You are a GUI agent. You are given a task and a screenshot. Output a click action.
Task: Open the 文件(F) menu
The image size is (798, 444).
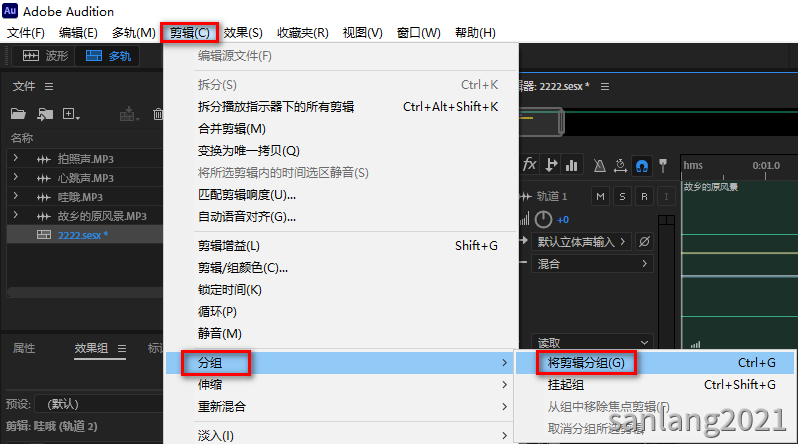25,33
